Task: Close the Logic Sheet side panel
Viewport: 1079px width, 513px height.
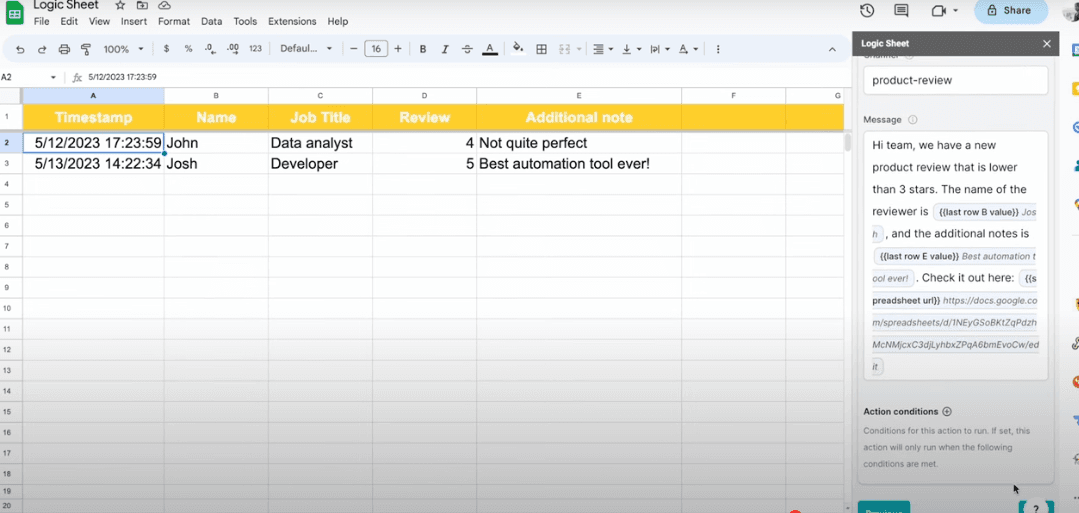Action: 1047,44
